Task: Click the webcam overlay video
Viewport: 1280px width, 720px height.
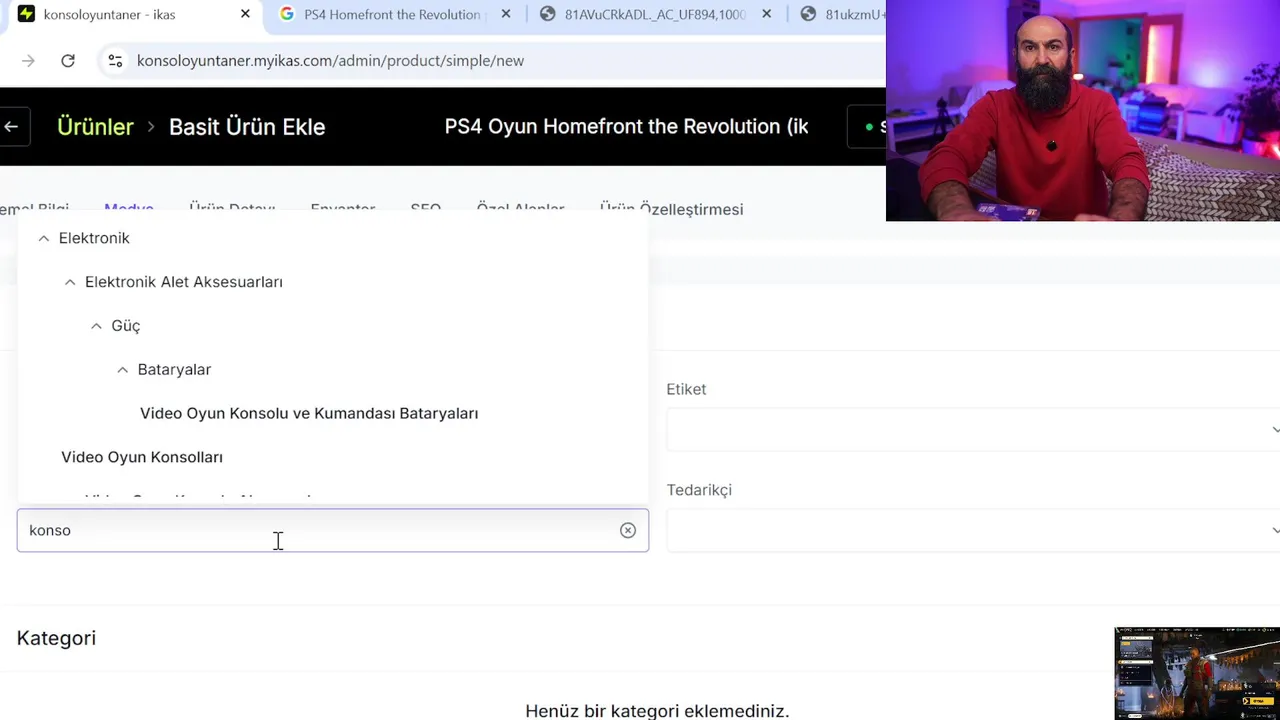Action: pyautogui.click(x=1083, y=110)
